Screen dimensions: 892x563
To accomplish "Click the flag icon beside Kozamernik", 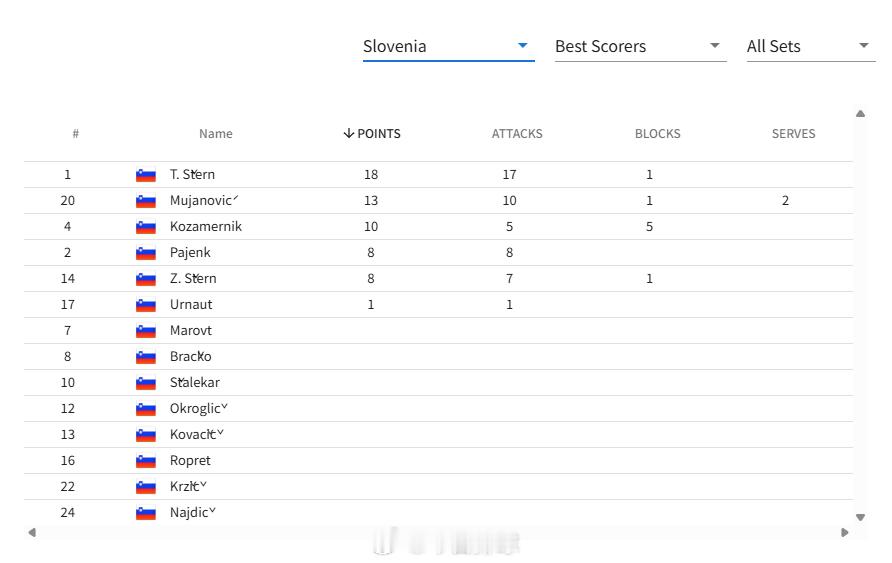I will click(x=146, y=227).
